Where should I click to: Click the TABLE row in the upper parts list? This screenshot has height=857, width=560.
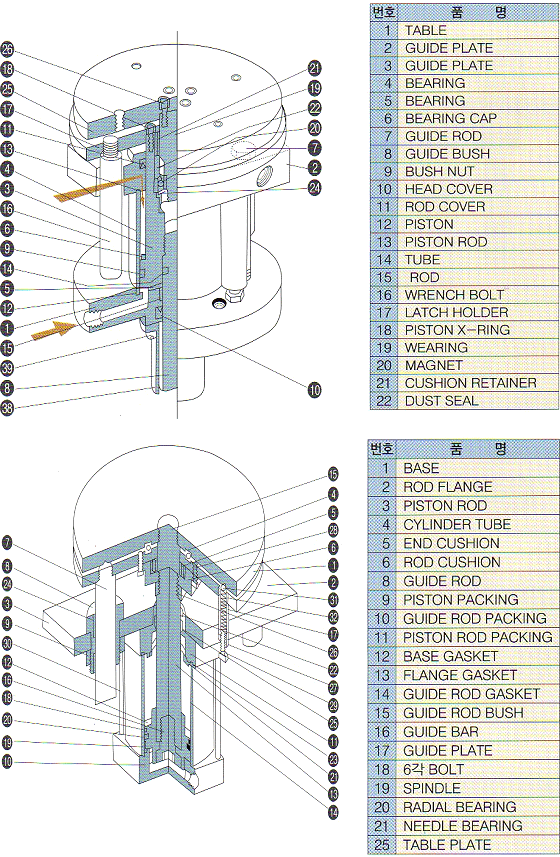[464, 30]
